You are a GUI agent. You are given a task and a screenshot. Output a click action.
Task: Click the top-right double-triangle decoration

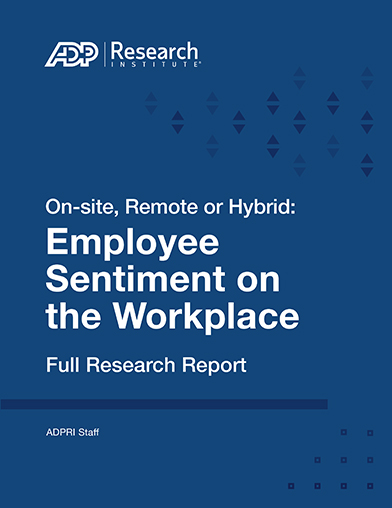point(367,78)
